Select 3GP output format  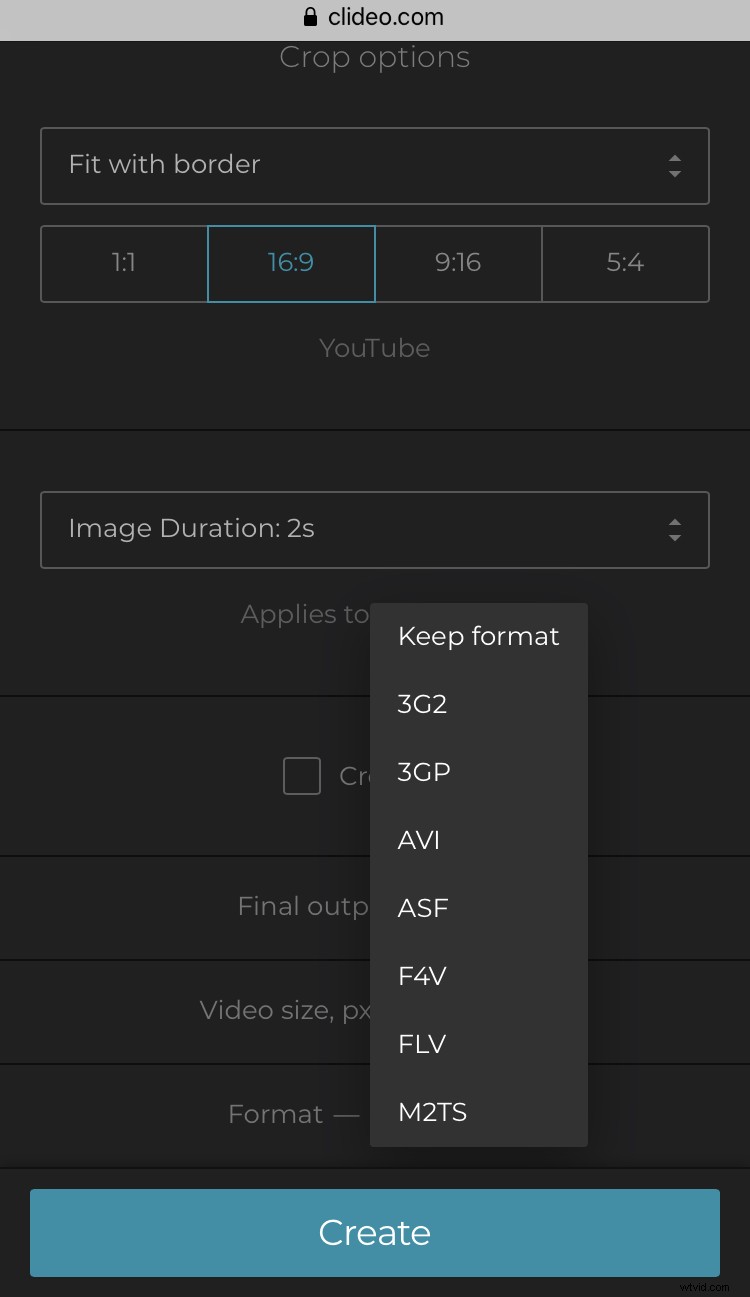[423, 772]
